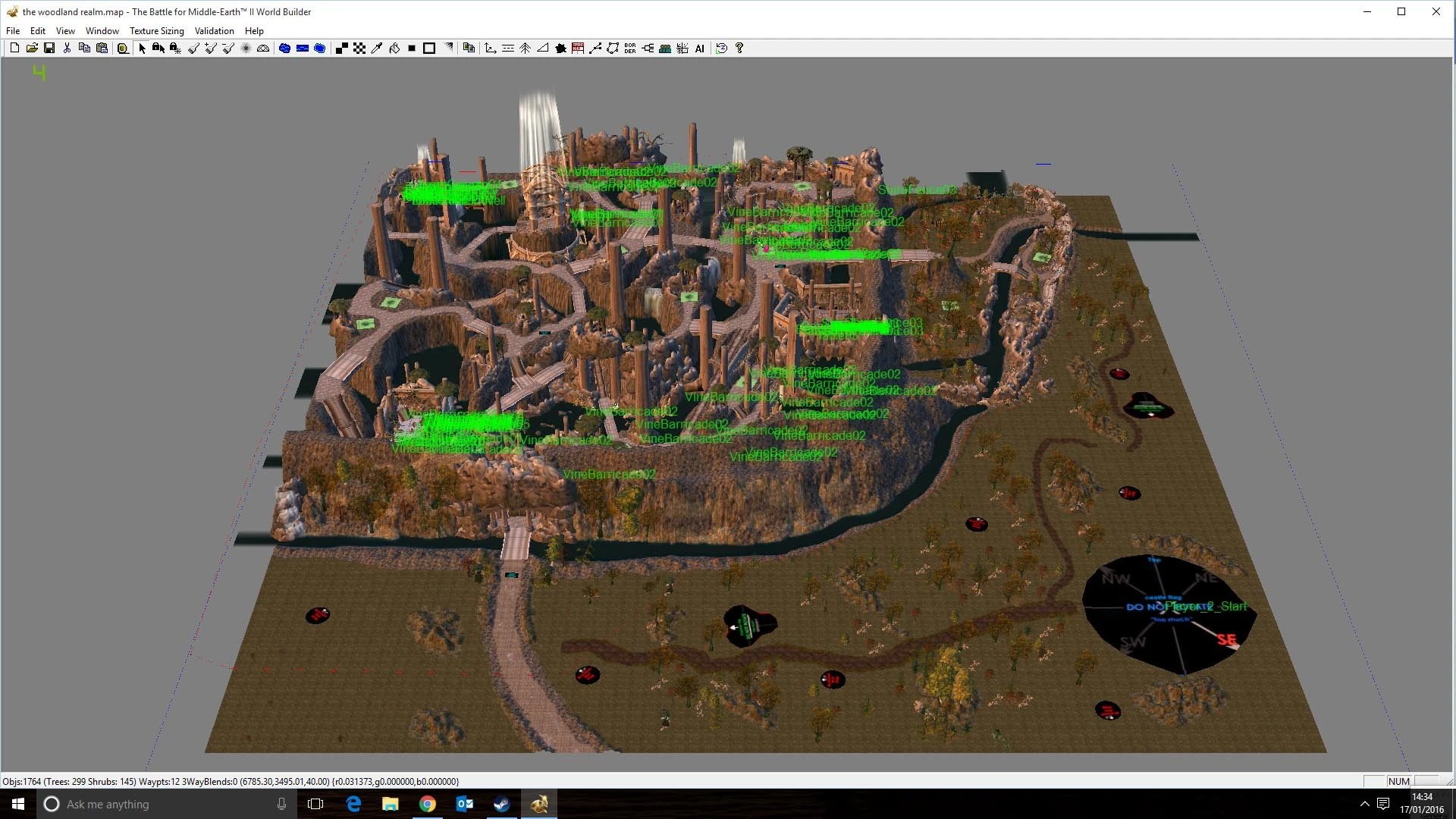
Task: Click the Save map floppy-disk icon
Action: [x=49, y=48]
